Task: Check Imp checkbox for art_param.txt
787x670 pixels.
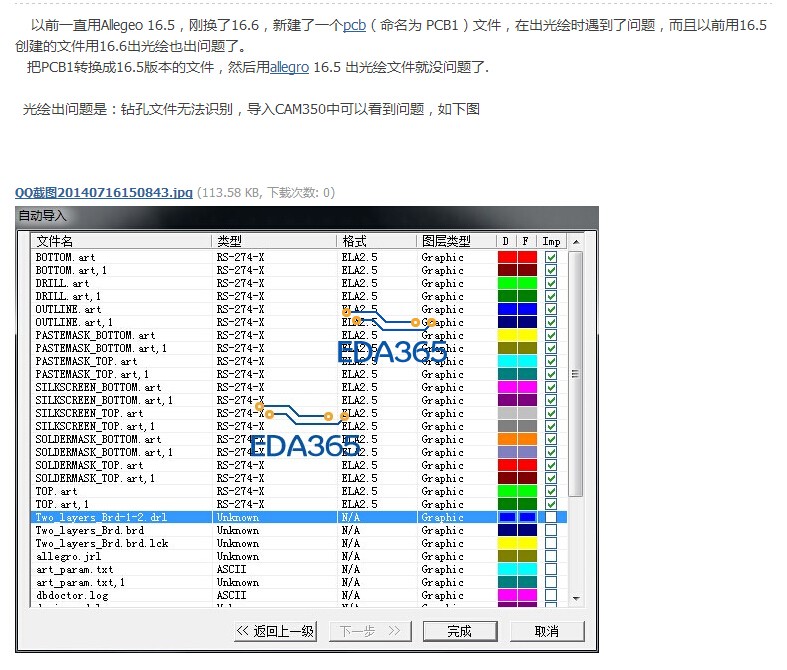Action: tap(551, 569)
